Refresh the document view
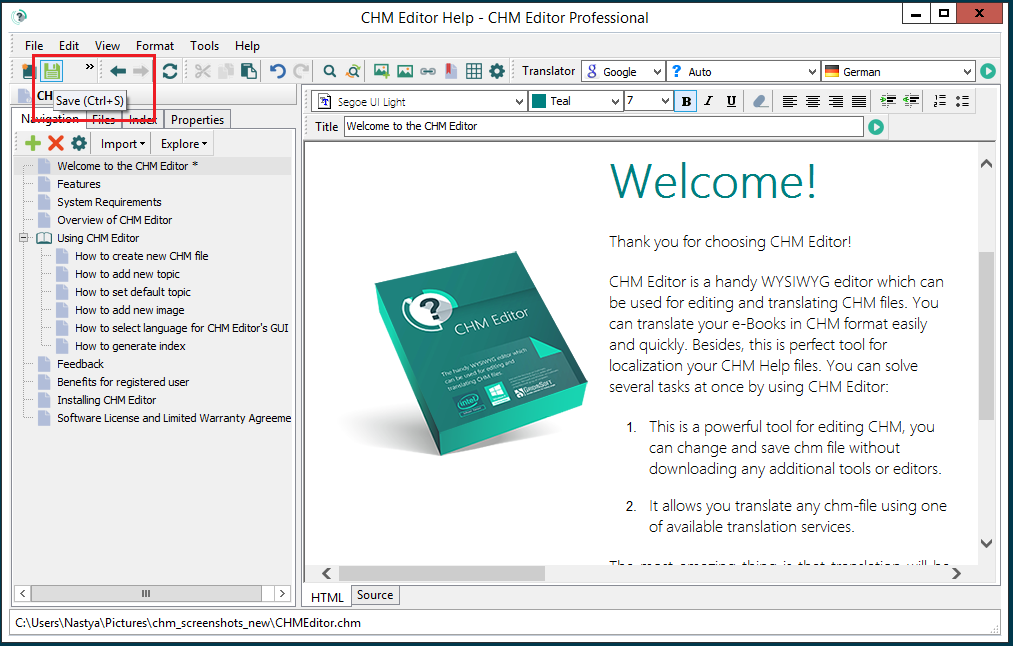 pyautogui.click(x=170, y=70)
